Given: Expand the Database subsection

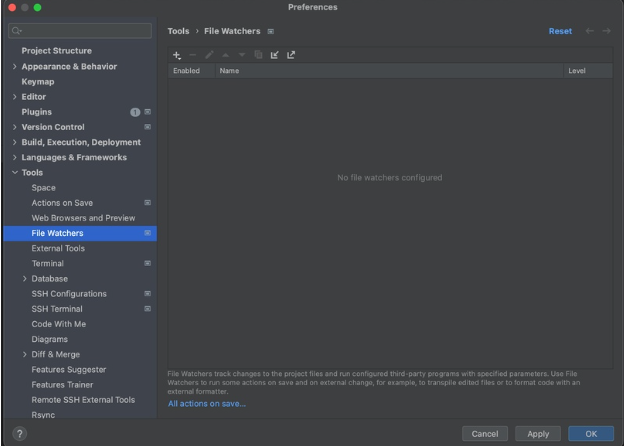Looking at the screenshot, I should 25,278.
